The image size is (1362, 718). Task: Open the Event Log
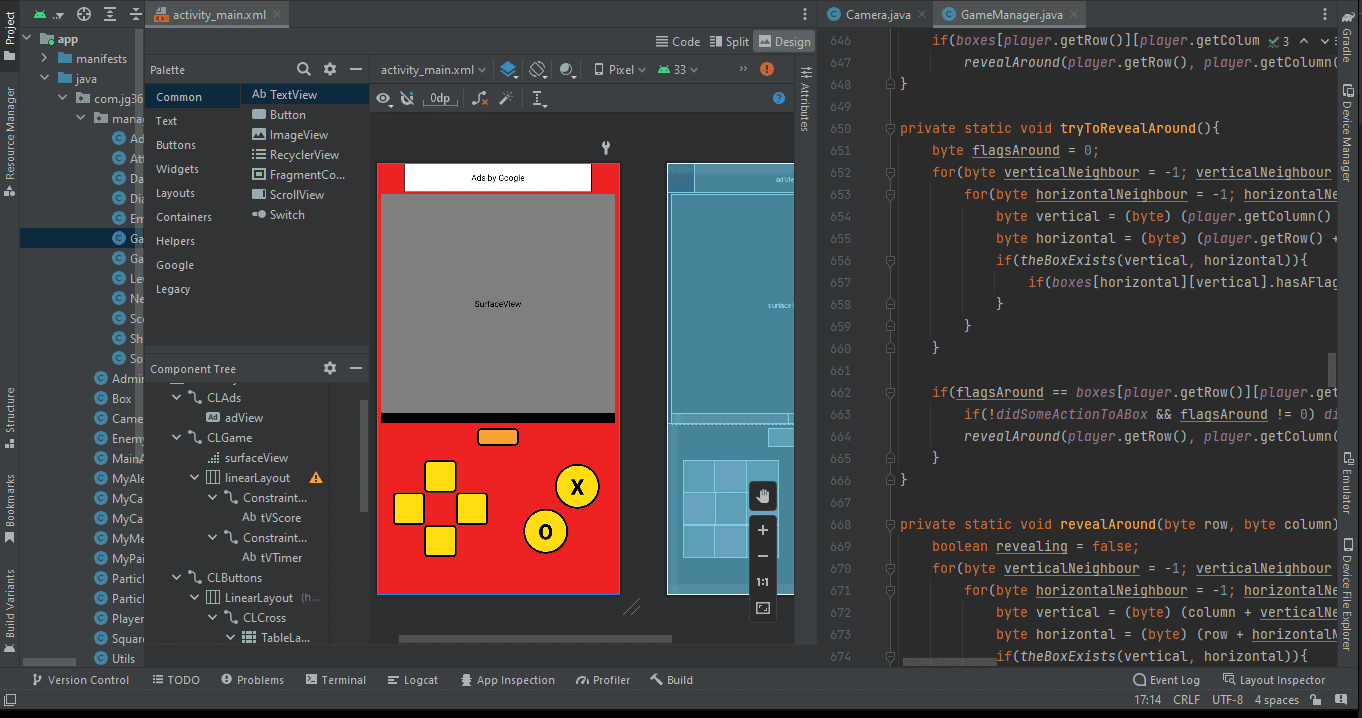1166,680
